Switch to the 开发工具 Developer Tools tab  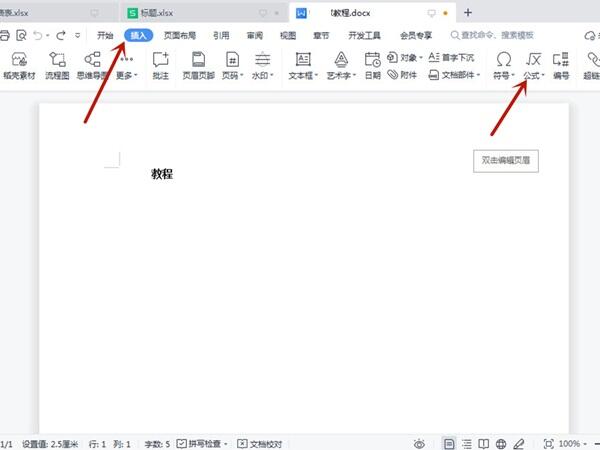(x=364, y=36)
